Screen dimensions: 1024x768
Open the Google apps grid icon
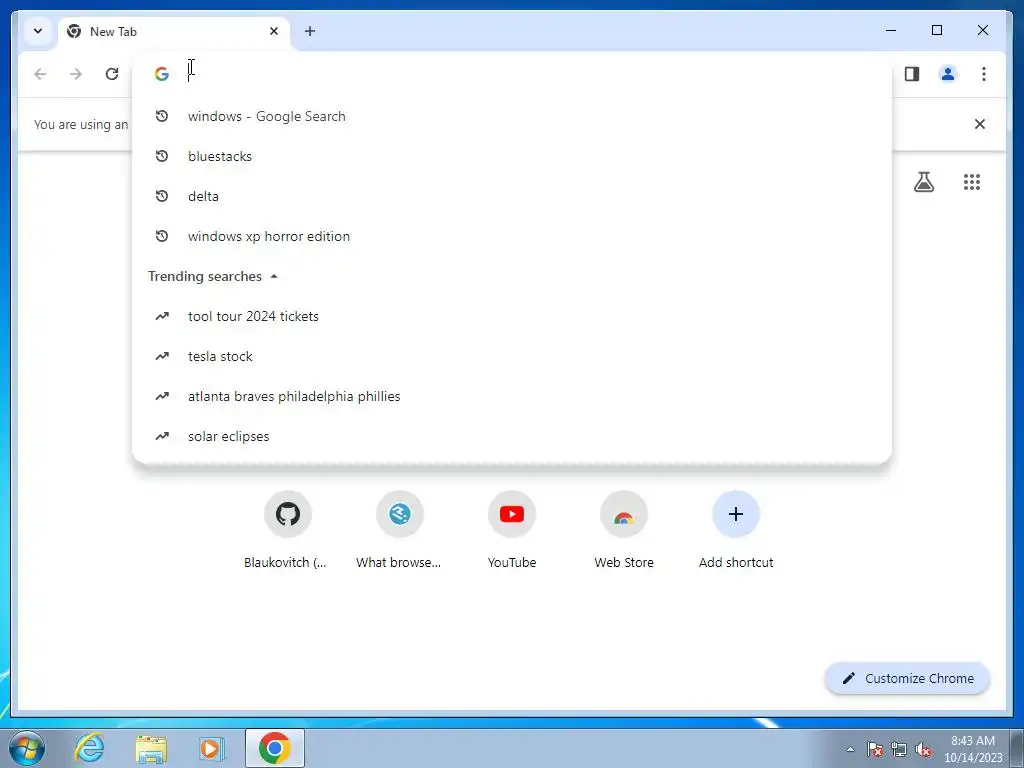pyautogui.click(x=972, y=182)
